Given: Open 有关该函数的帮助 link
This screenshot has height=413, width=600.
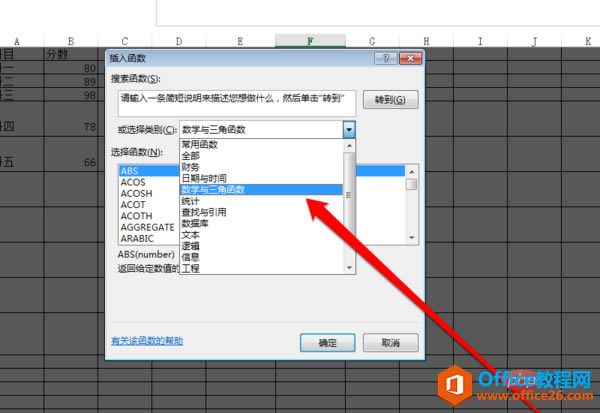Looking at the screenshot, I should click(147, 341).
